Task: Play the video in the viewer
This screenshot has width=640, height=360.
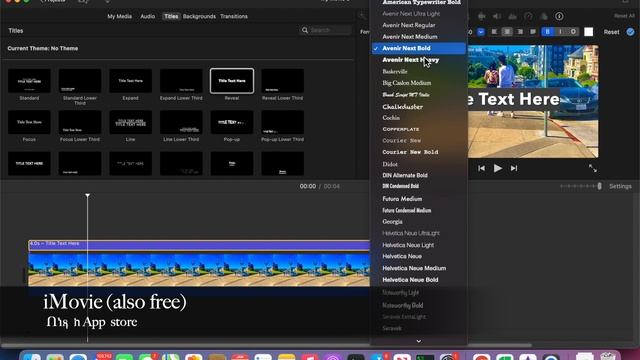Action: click(x=498, y=168)
